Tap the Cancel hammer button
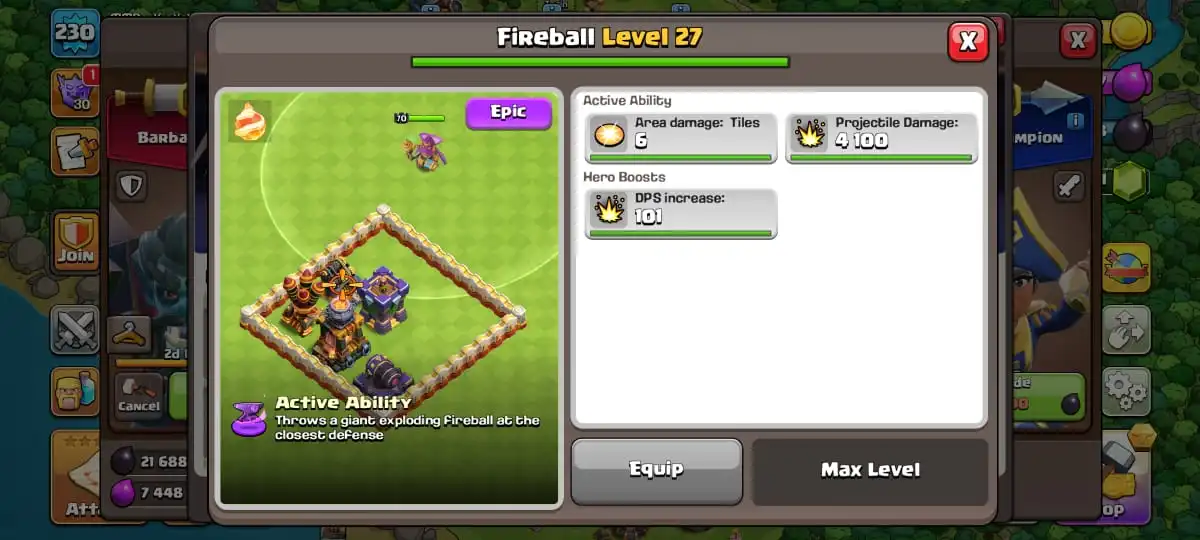 [139, 394]
